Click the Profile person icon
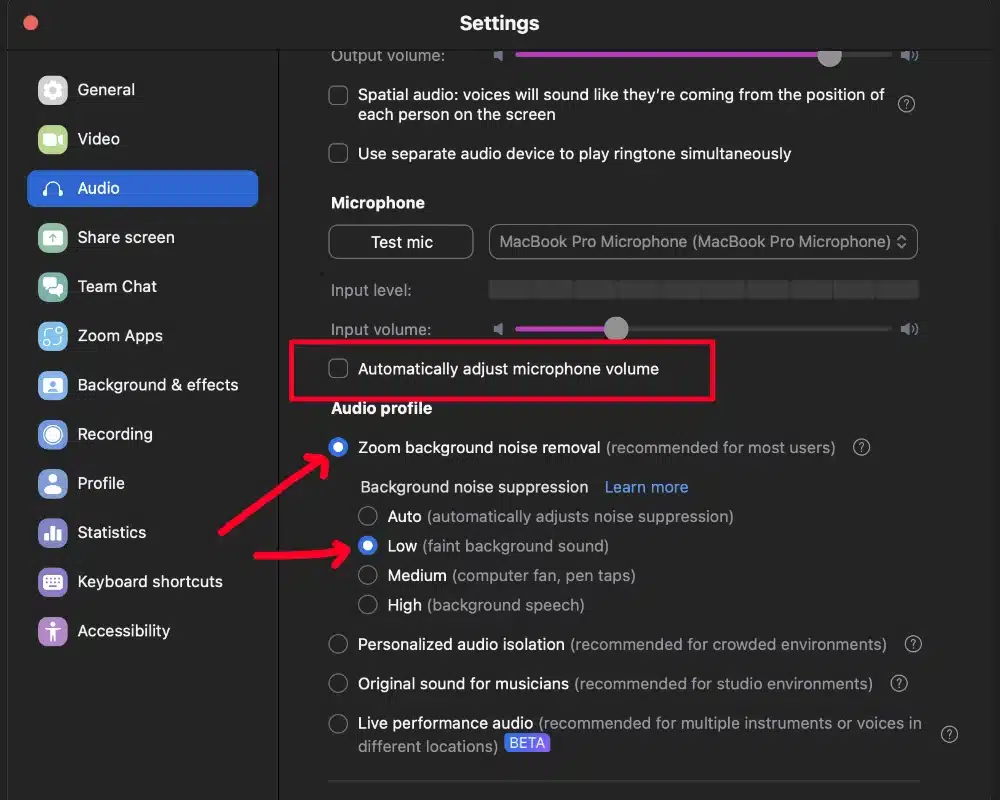 [x=52, y=484]
